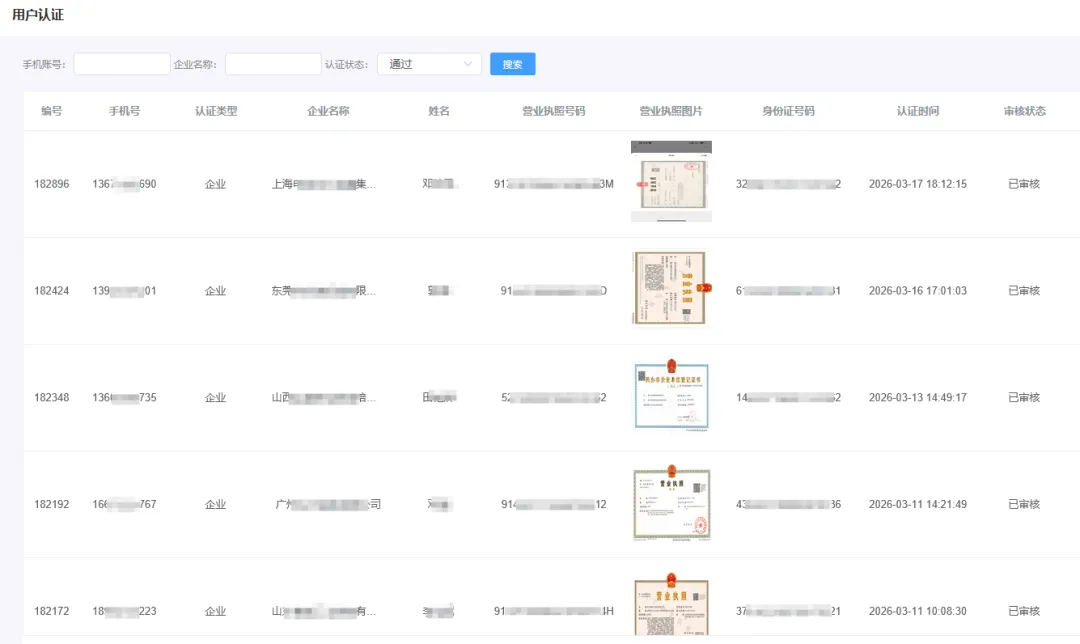This screenshot has height=644, width=1080.
Task: Click the 审核状态 column header
Action: (1024, 111)
